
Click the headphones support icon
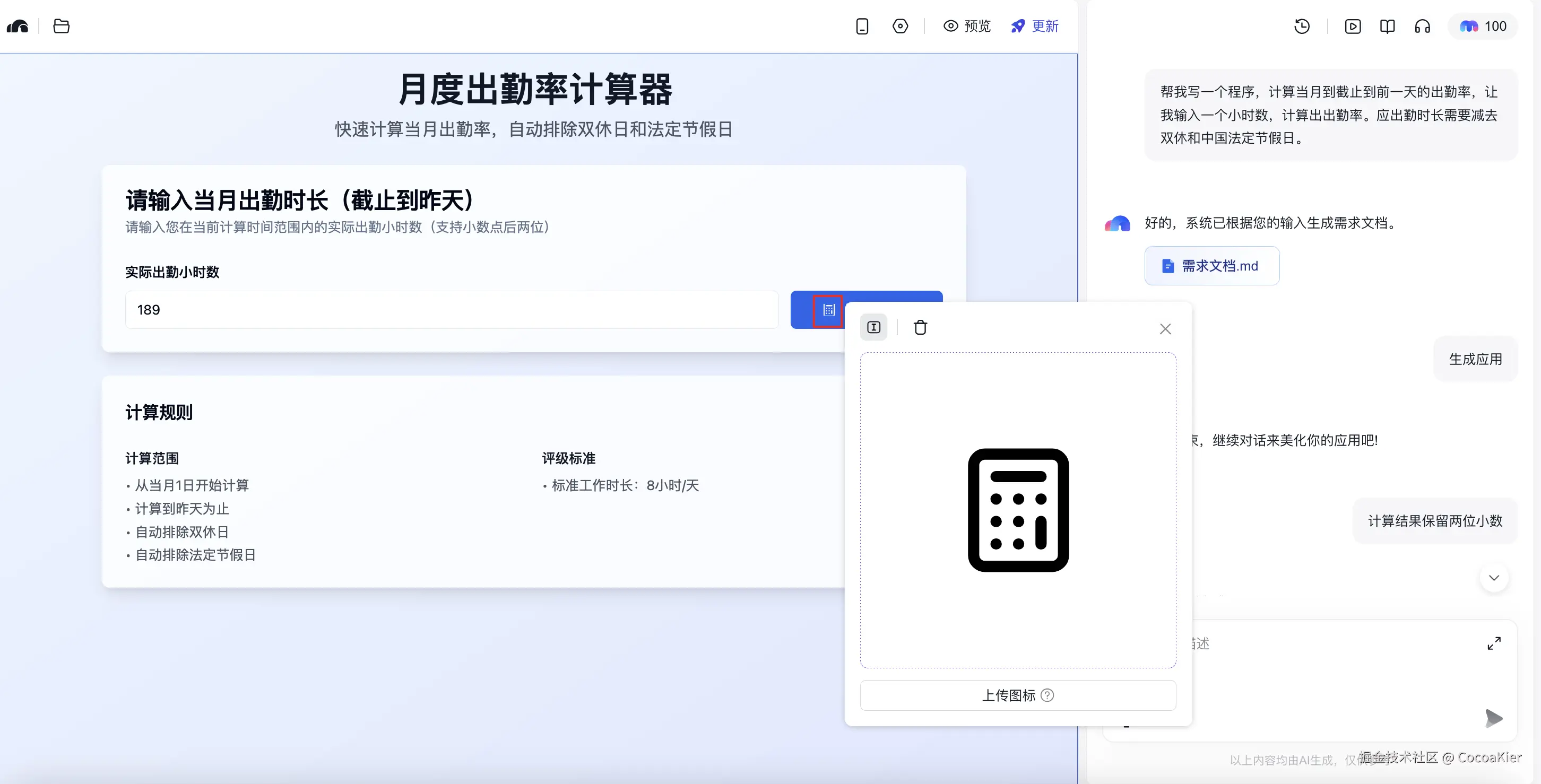[1423, 25]
